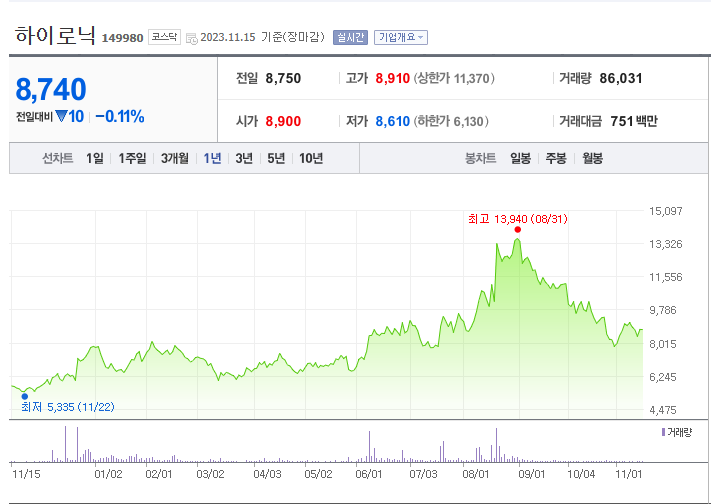Image resolution: width=711 pixels, height=504 pixels.
Task: Click the blue lowest price dot marker
Action: 25,396
